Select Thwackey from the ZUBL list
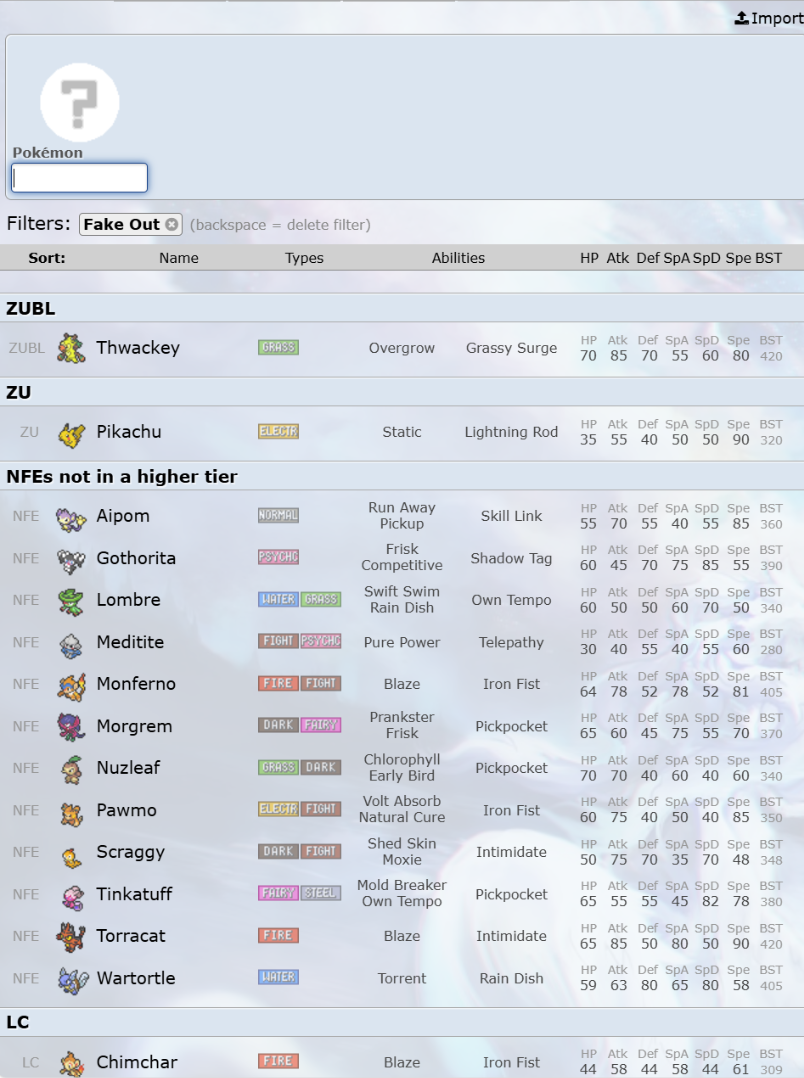The height and width of the screenshot is (1078, 804). tap(138, 348)
